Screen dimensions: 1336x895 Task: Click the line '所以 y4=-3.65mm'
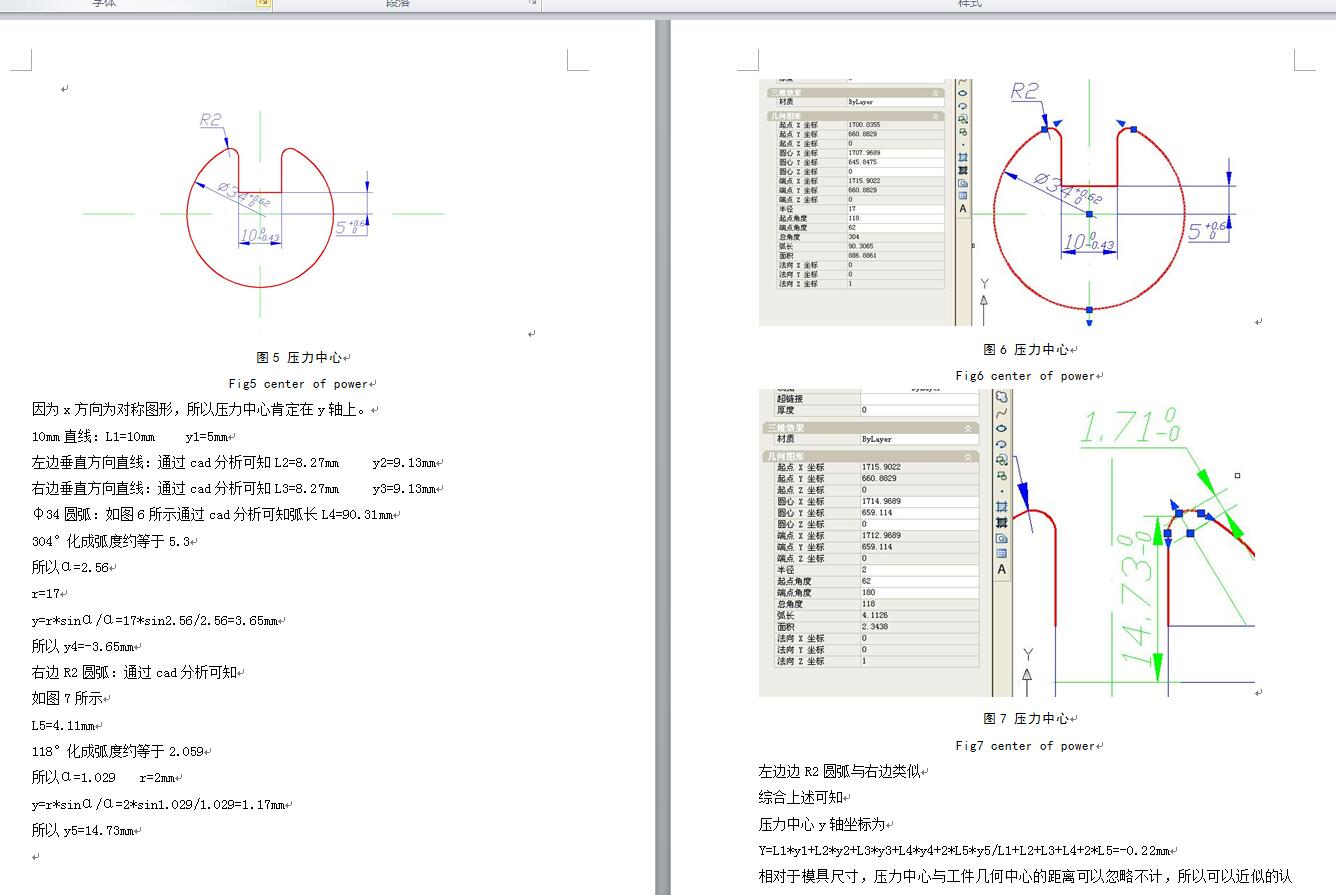click(82, 646)
